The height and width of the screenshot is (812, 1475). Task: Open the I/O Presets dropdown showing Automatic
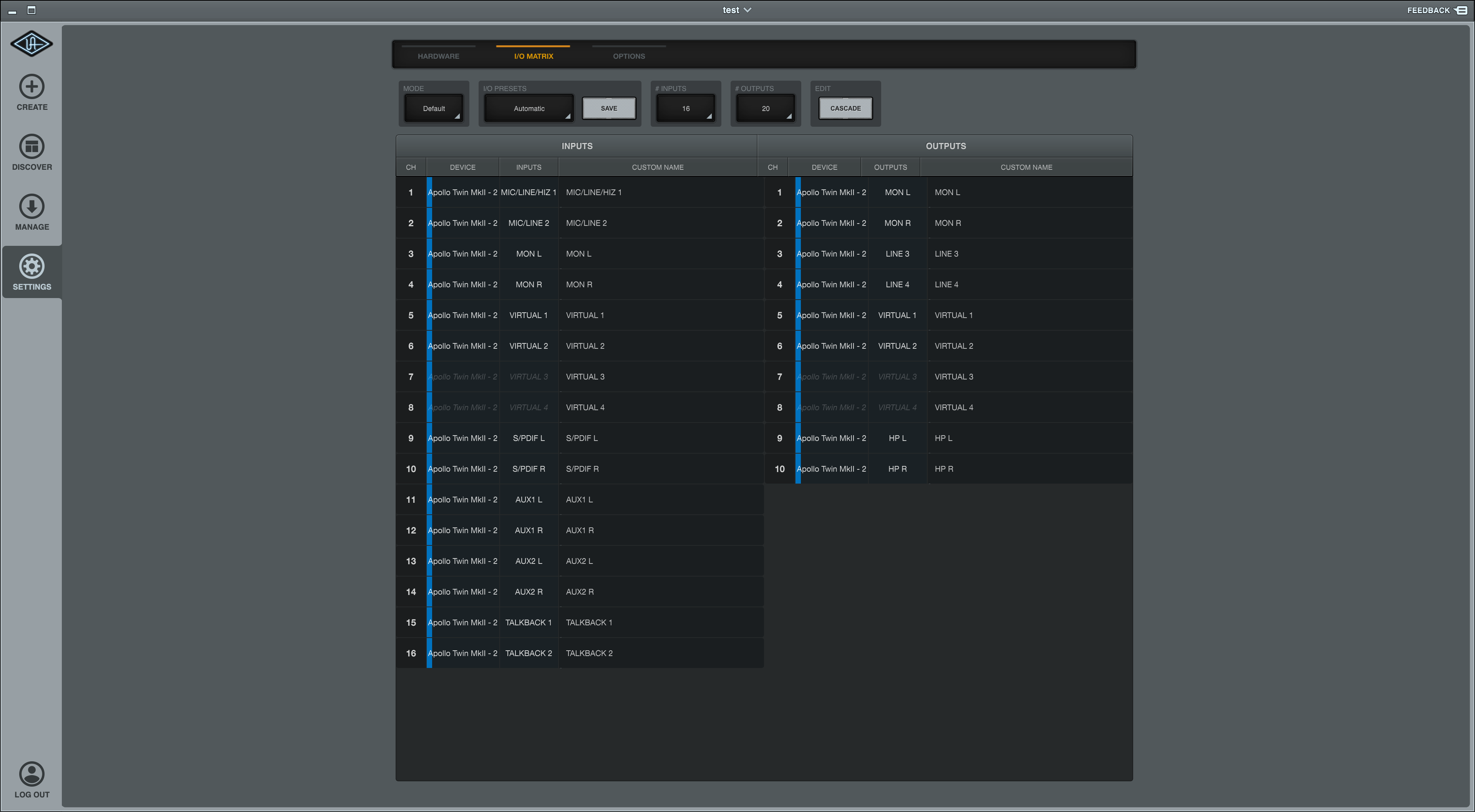click(x=529, y=108)
